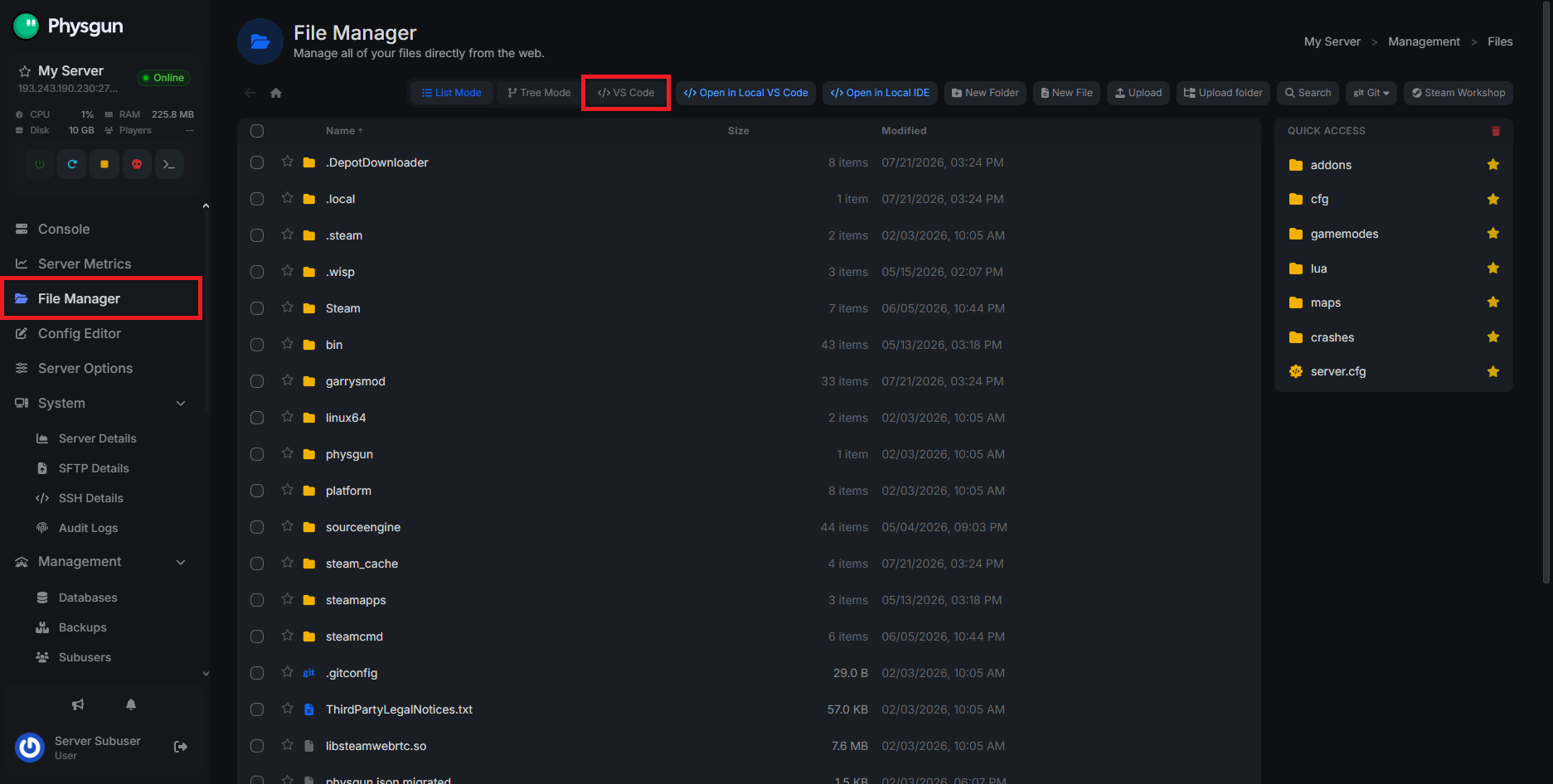Check the .wisp row checkbox
1553x784 pixels.
coord(257,272)
